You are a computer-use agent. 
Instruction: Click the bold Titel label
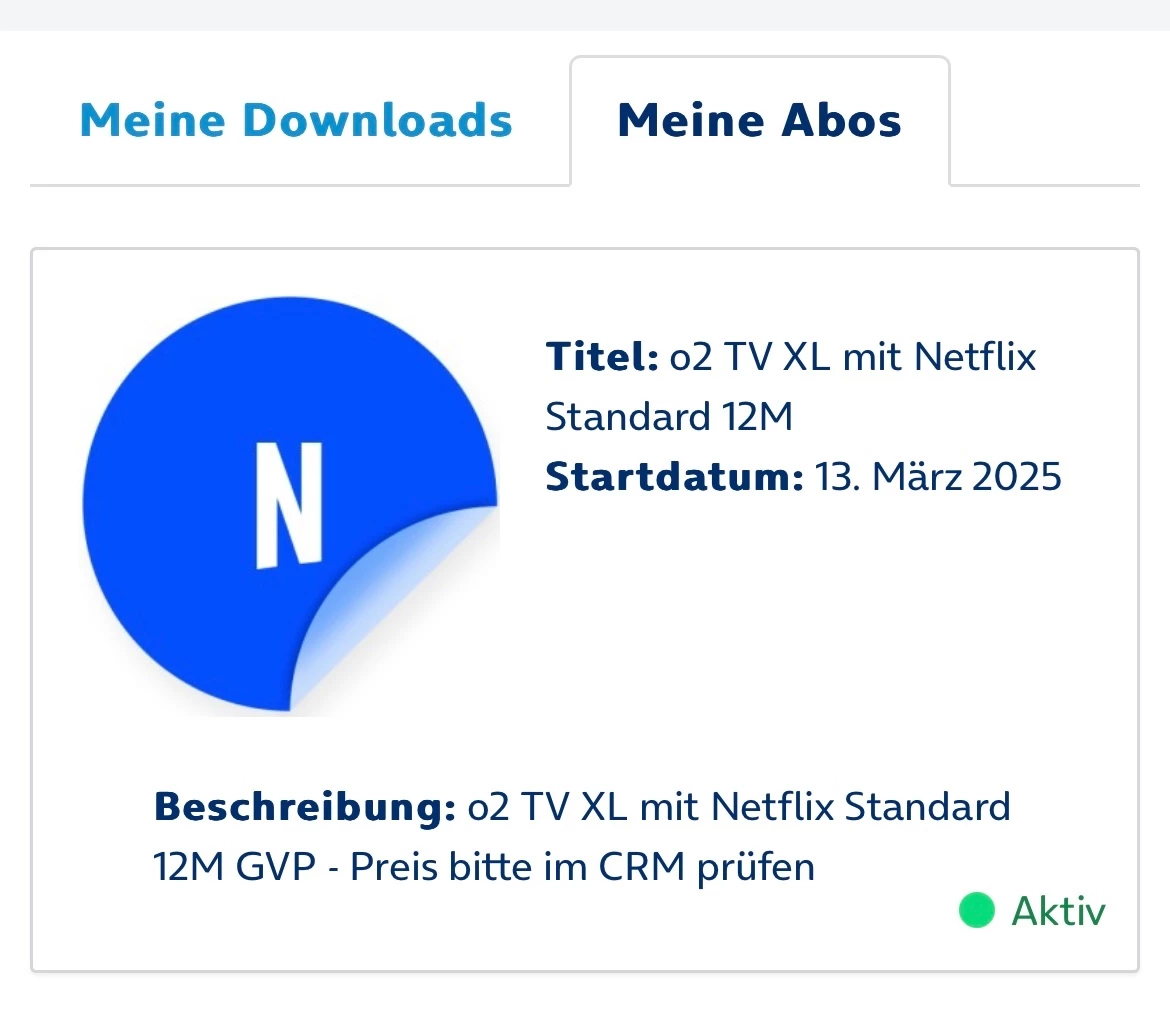pyautogui.click(x=602, y=357)
